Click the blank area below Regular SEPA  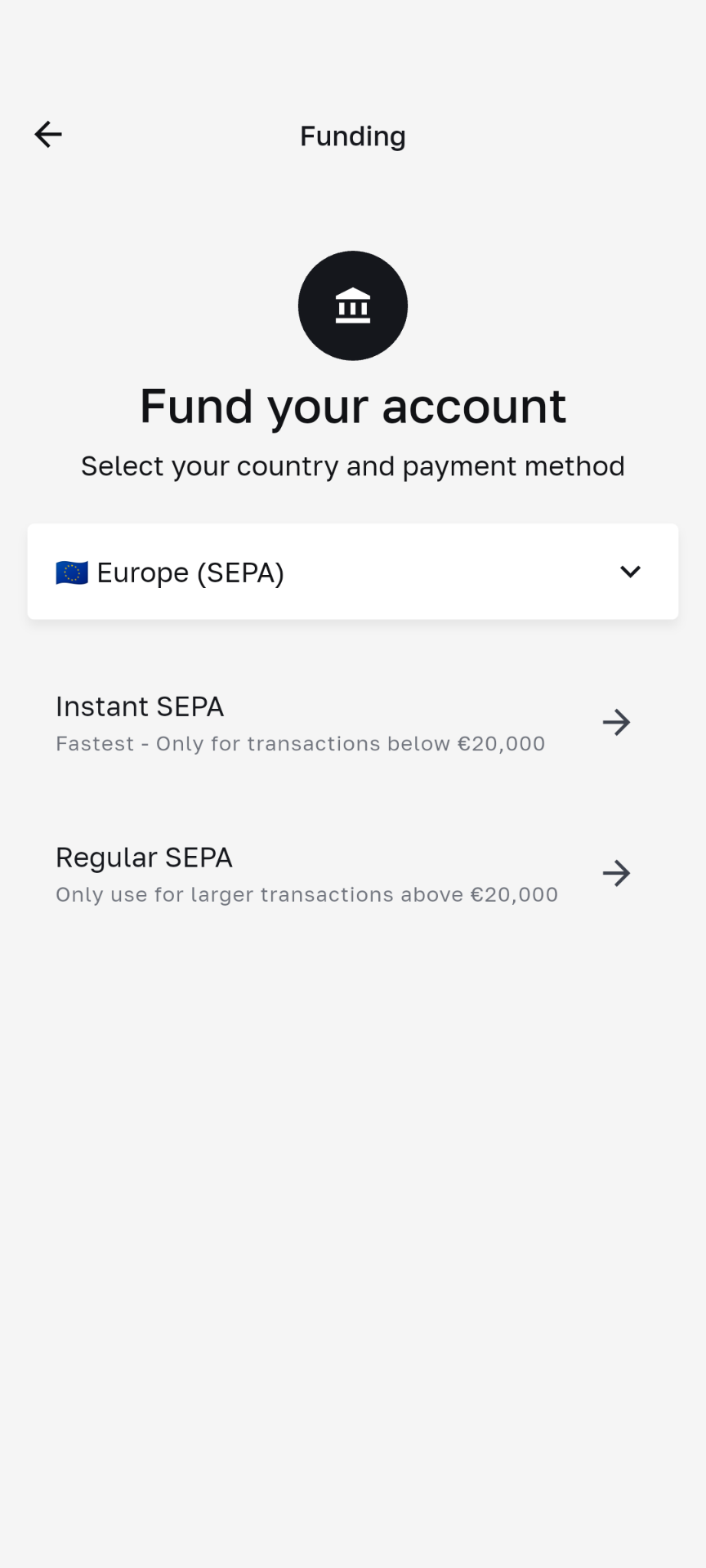tap(353, 1184)
